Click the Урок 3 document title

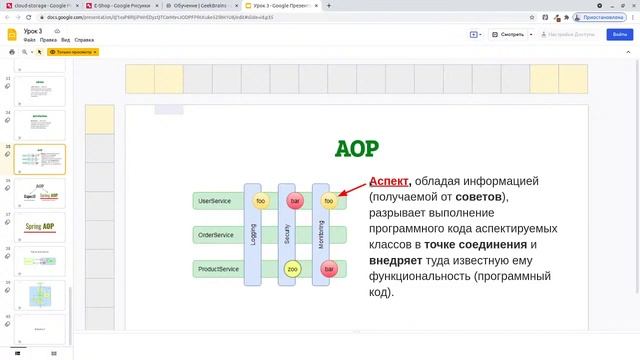click(33, 31)
